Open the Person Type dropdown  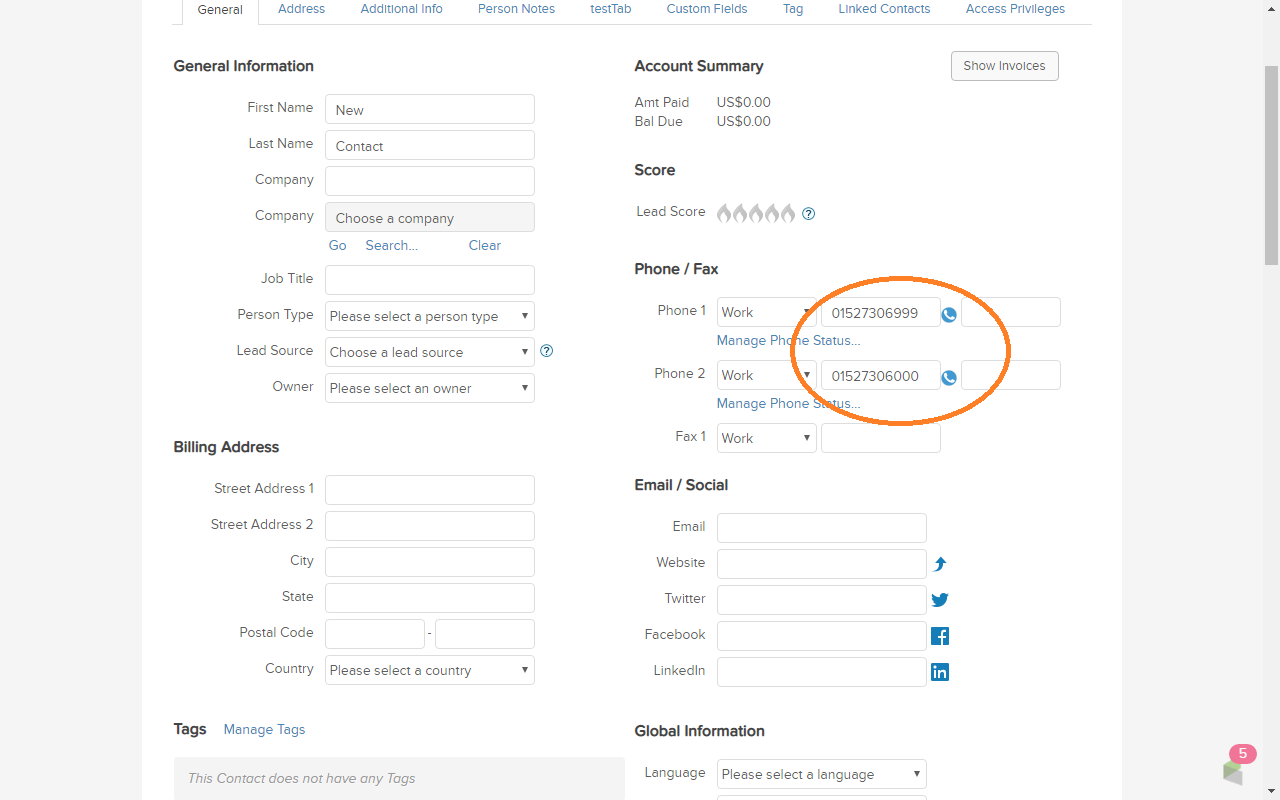429,316
